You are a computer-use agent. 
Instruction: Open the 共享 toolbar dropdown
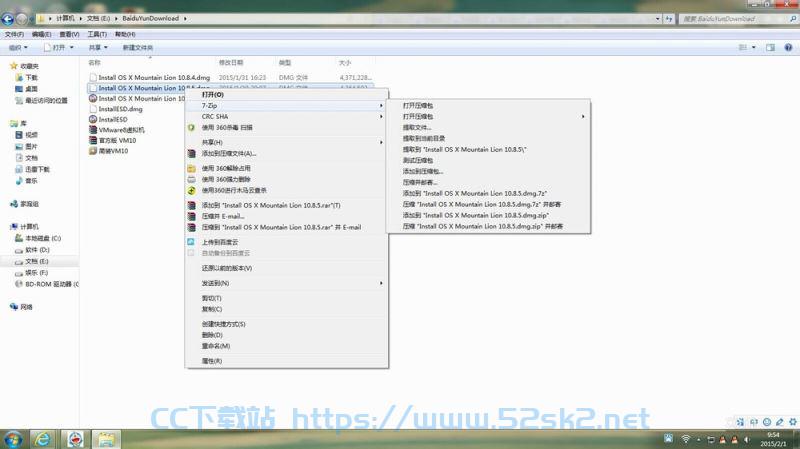click(98, 47)
